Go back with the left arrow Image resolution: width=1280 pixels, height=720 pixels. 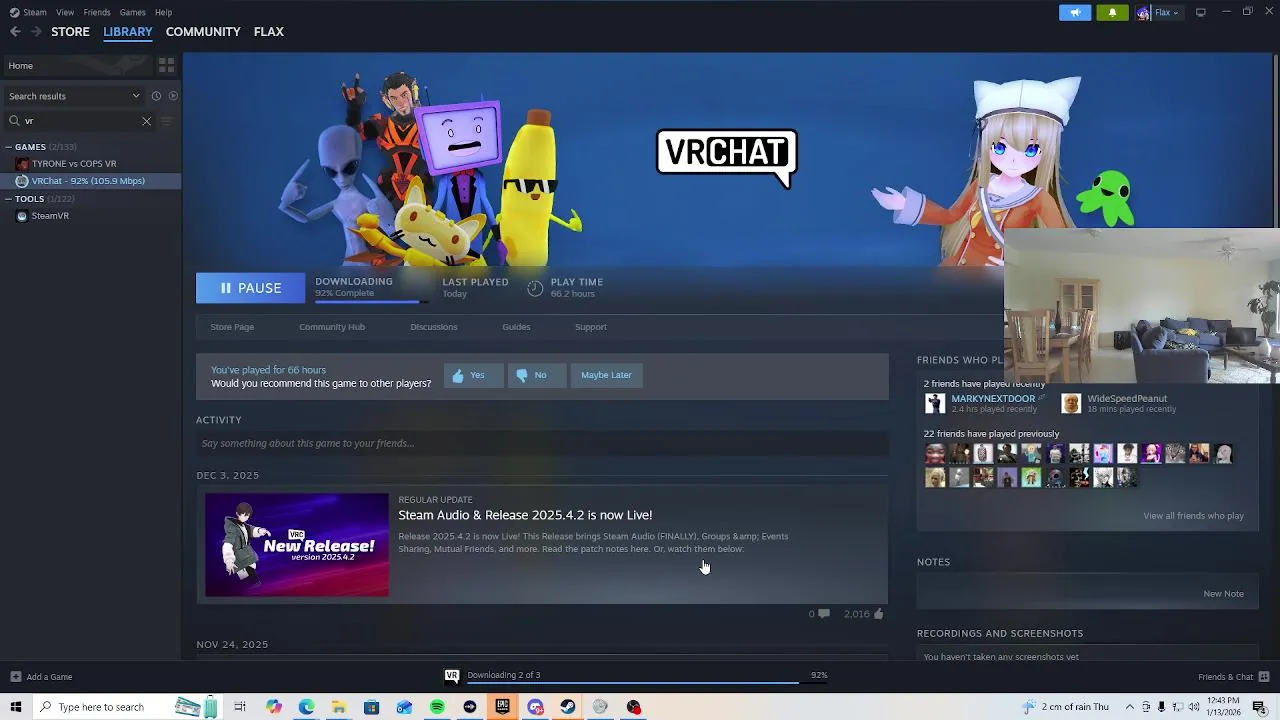click(15, 32)
